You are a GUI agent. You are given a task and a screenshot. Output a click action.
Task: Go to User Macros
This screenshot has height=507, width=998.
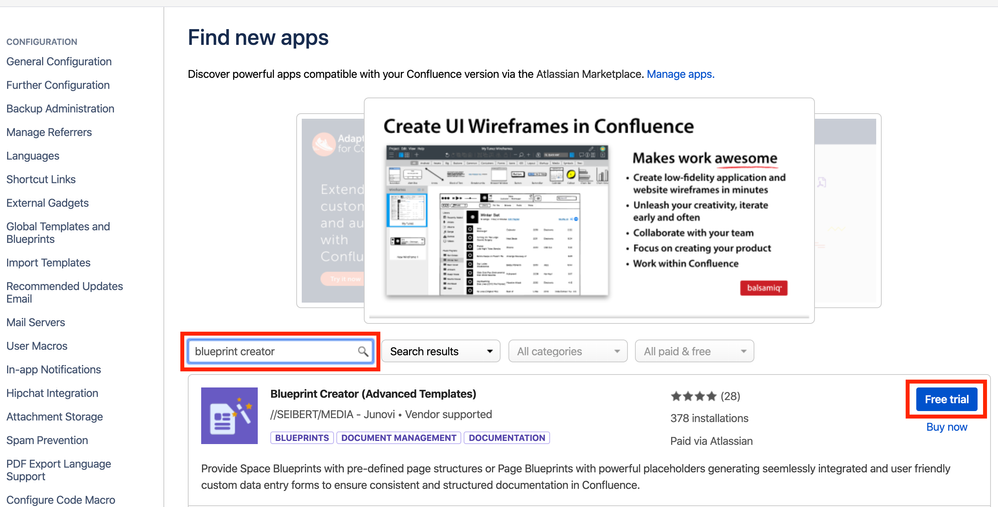[x=37, y=346]
